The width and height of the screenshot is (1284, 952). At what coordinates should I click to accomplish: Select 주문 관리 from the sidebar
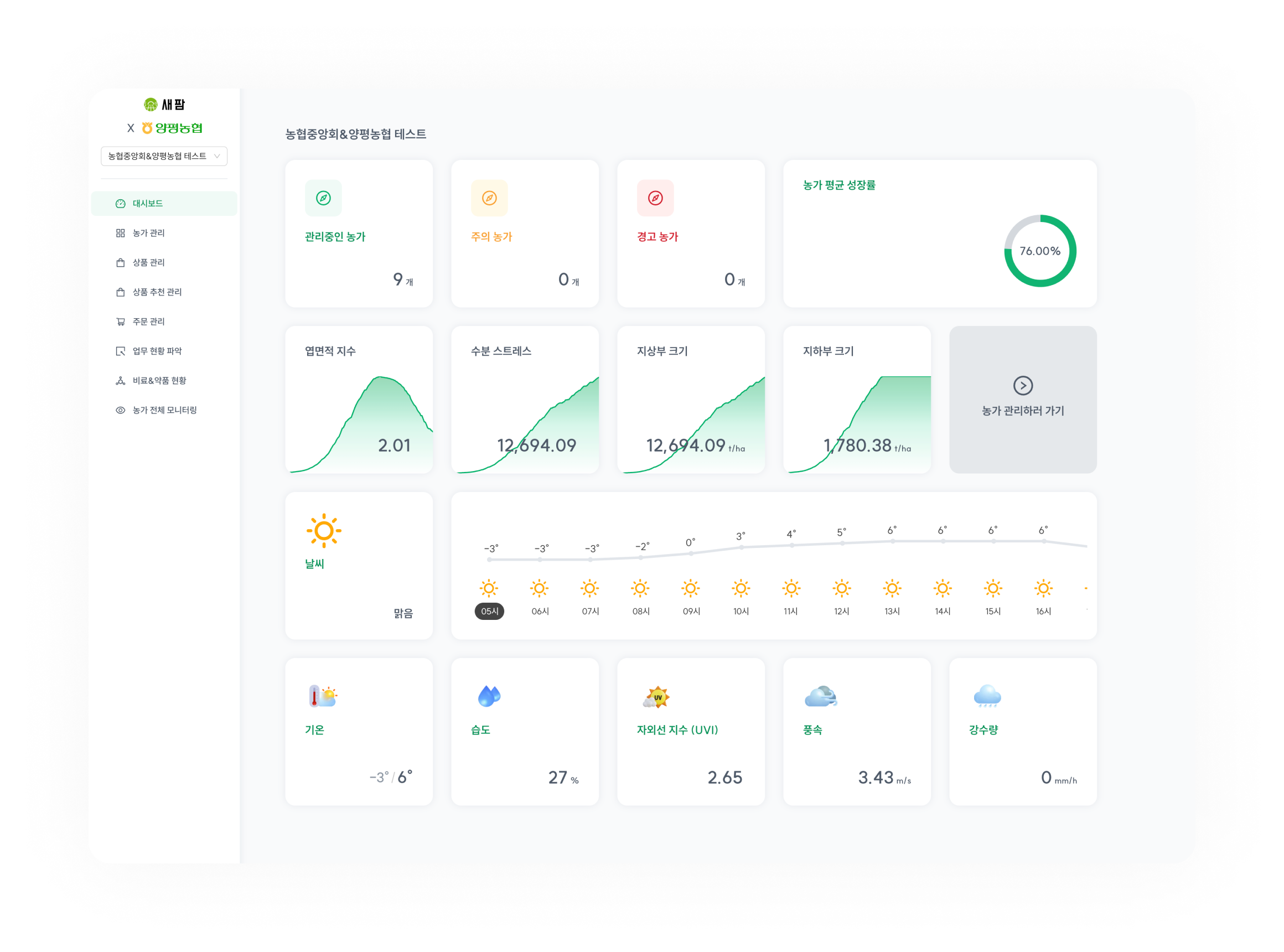(149, 322)
